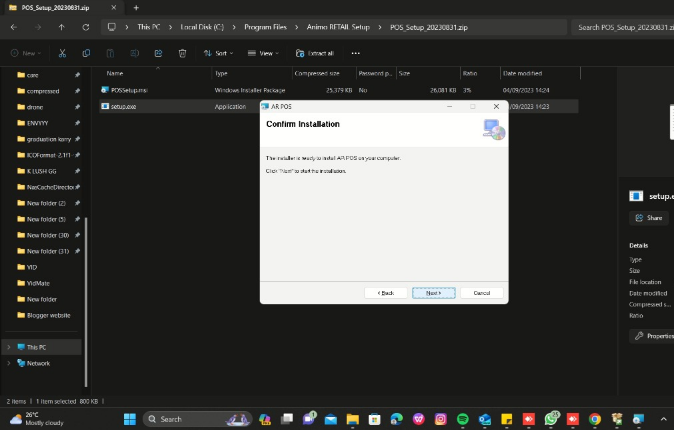
Task: Refresh the current folder view
Action: [x=83, y=27]
